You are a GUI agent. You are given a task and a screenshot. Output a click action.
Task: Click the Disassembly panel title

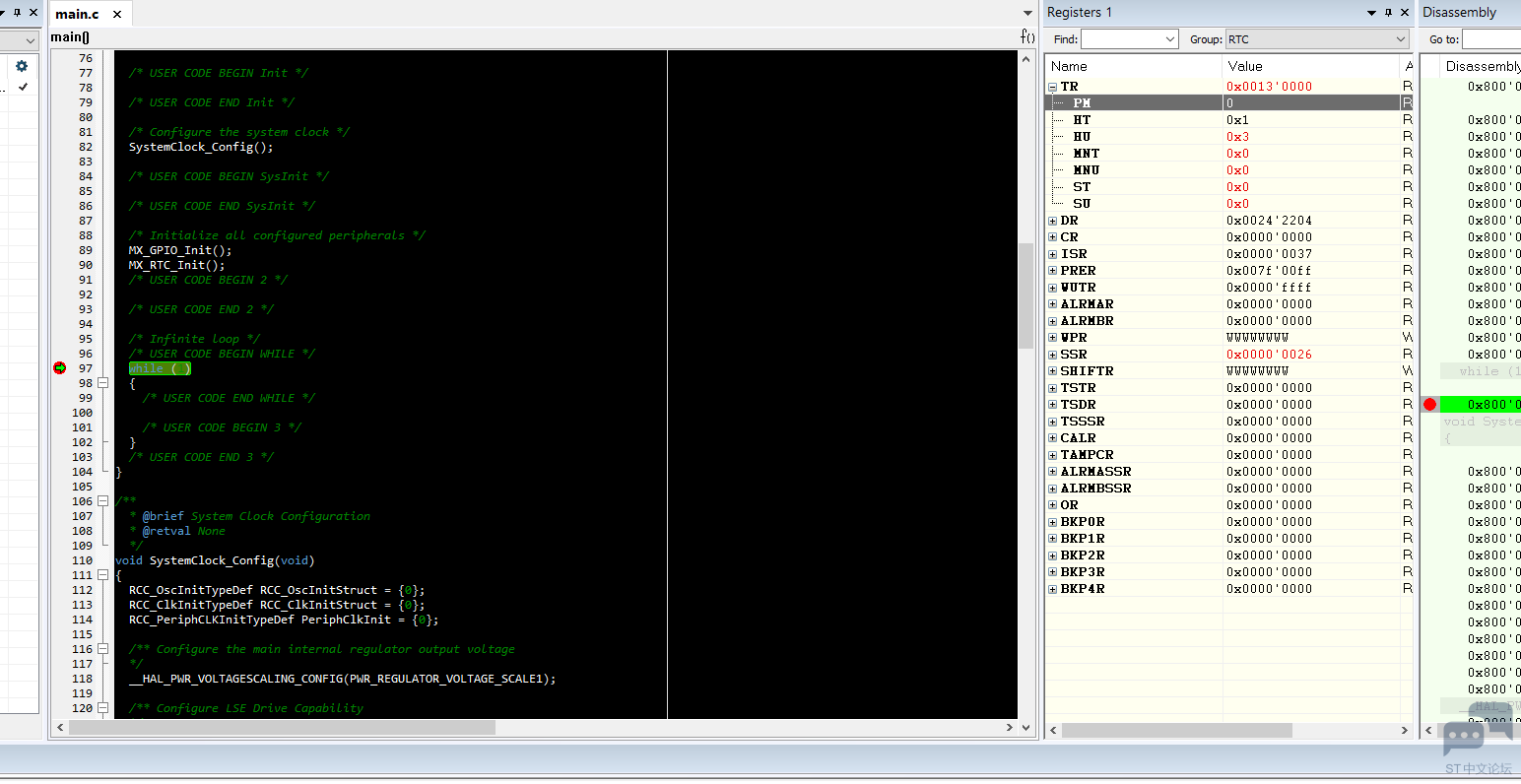pos(1459,12)
